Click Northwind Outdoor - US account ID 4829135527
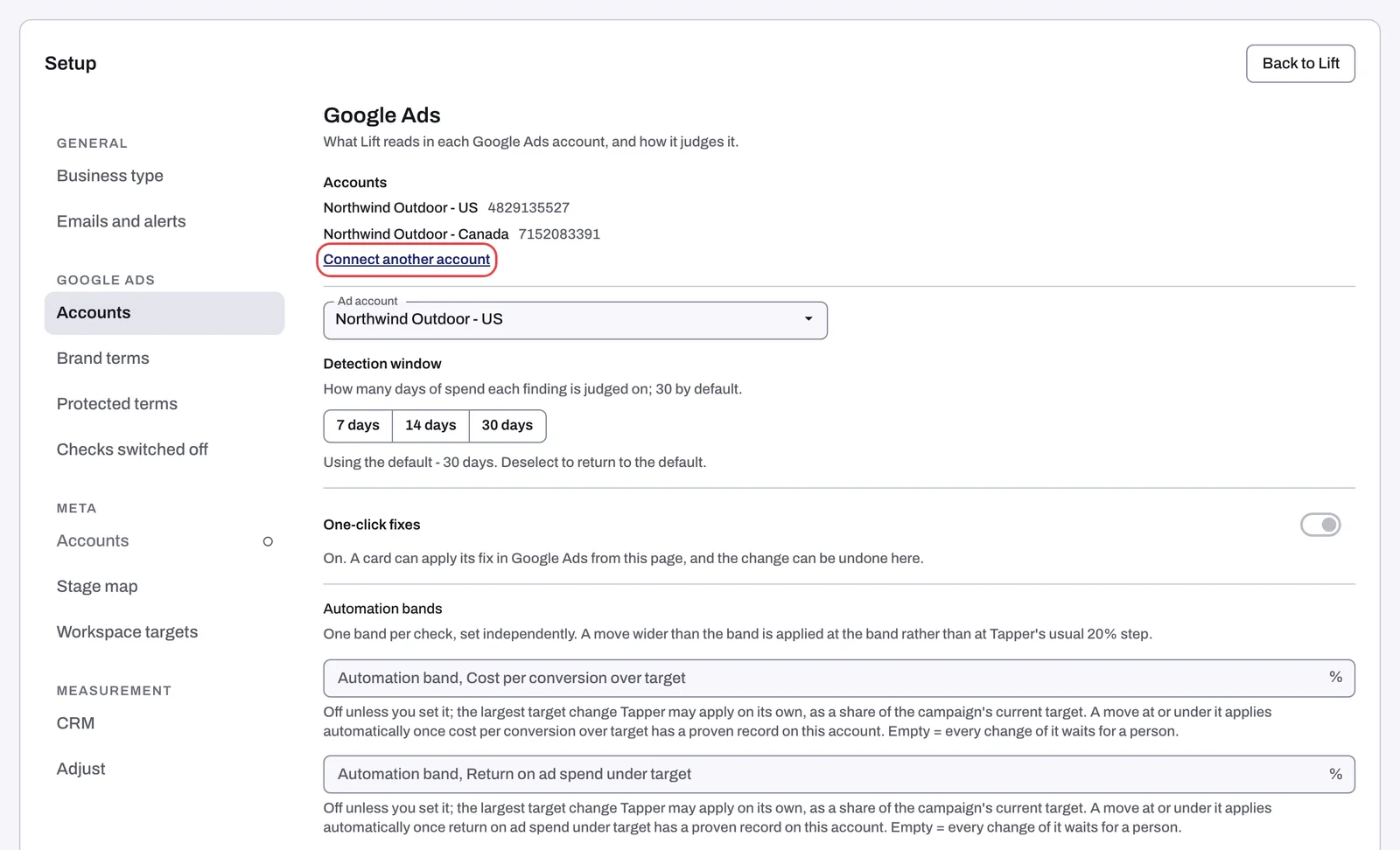Image resolution: width=1400 pixels, height=850 pixels. [x=528, y=208]
